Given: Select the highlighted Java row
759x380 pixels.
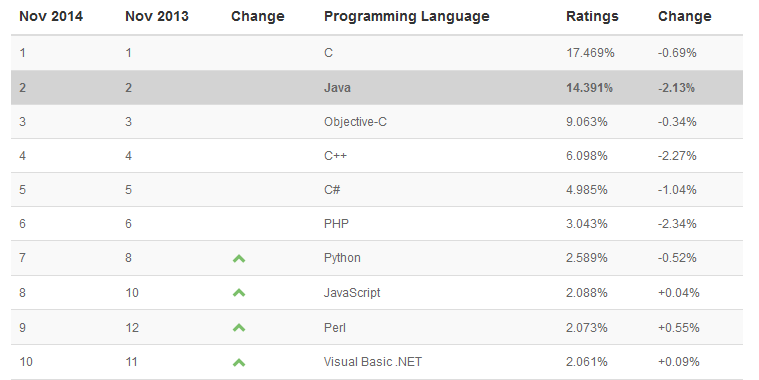Looking at the screenshot, I should pos(377,88).
